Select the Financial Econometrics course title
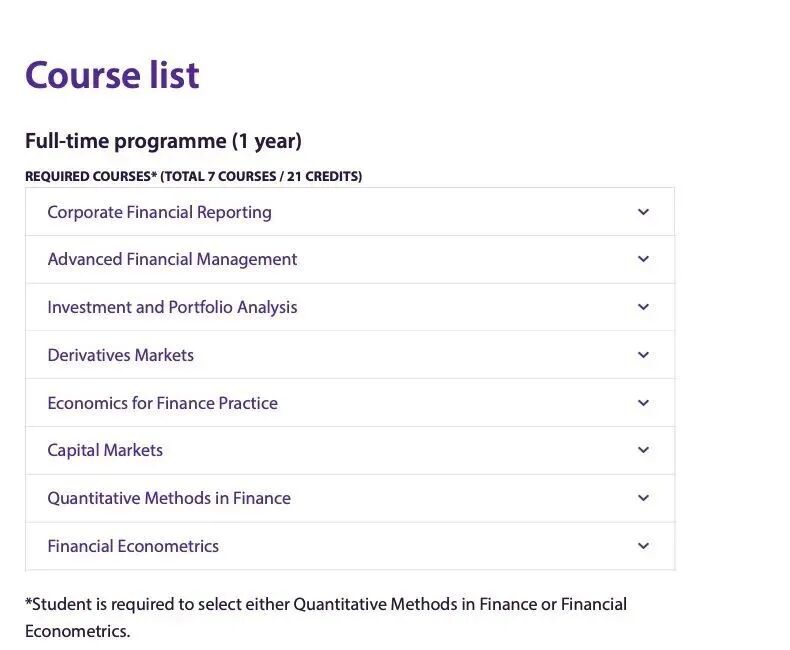The height and width of the screenshot is (650, 790). [x=133, y=546]
